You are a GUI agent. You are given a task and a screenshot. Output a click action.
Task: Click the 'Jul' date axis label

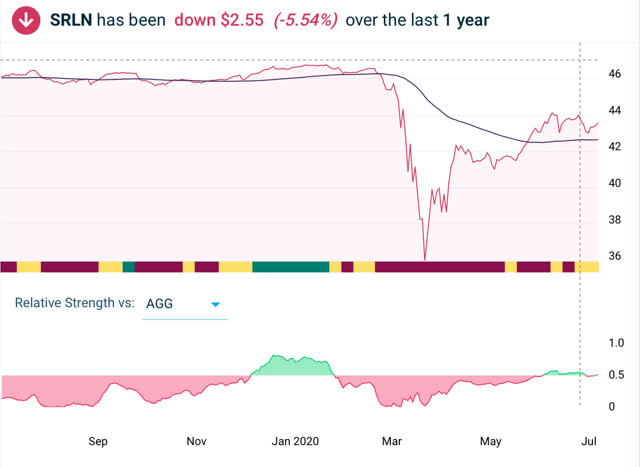pos(589,441)
